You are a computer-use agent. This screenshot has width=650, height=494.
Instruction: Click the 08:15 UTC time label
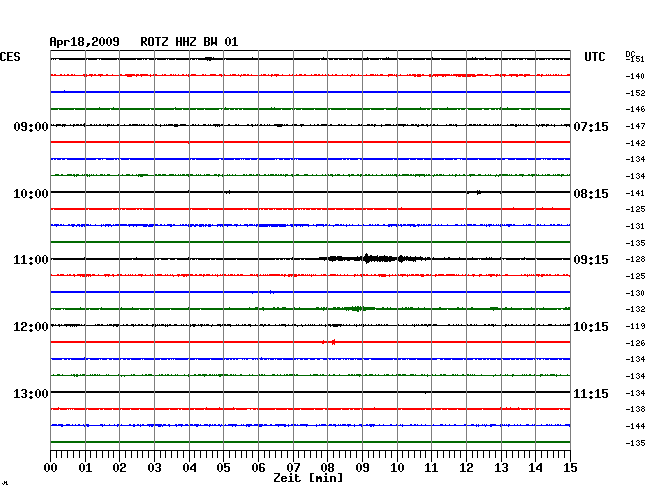[591, 194]
